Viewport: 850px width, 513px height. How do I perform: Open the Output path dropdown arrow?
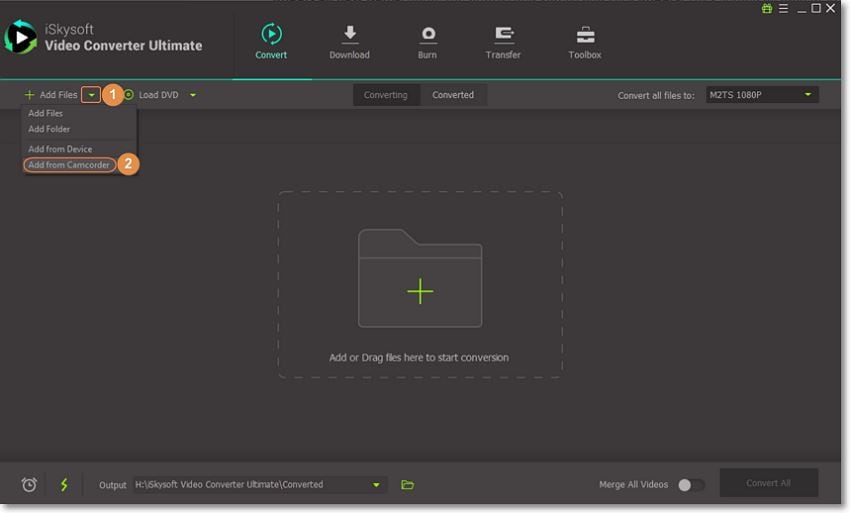(376, 485)
